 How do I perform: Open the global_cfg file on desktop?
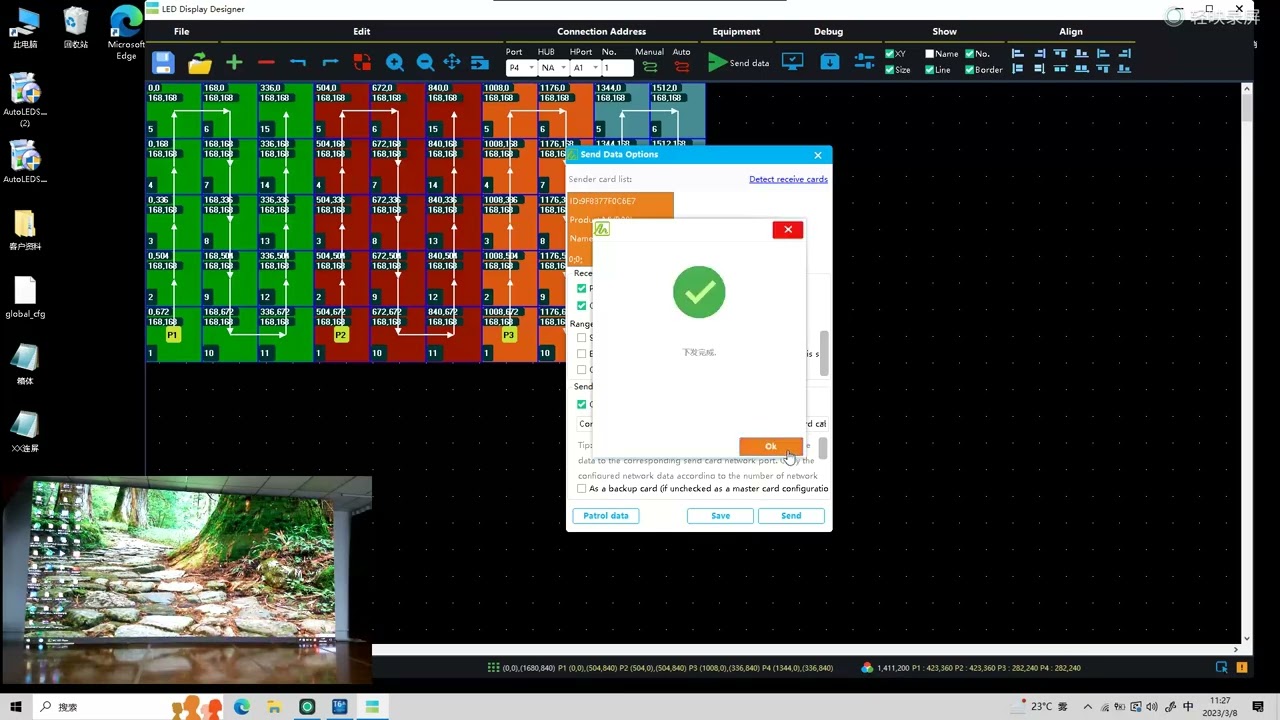pyautogui.click(x=25, y=298)
